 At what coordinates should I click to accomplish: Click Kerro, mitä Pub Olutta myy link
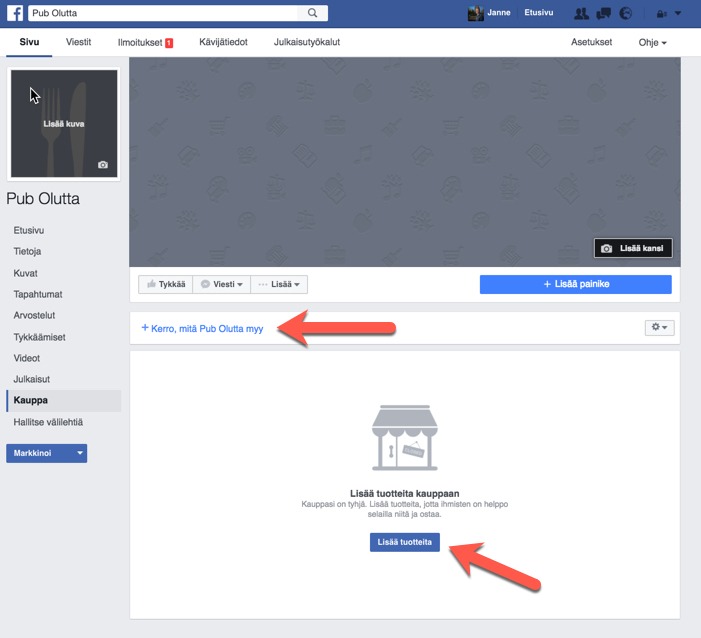(x=202, y=329)
